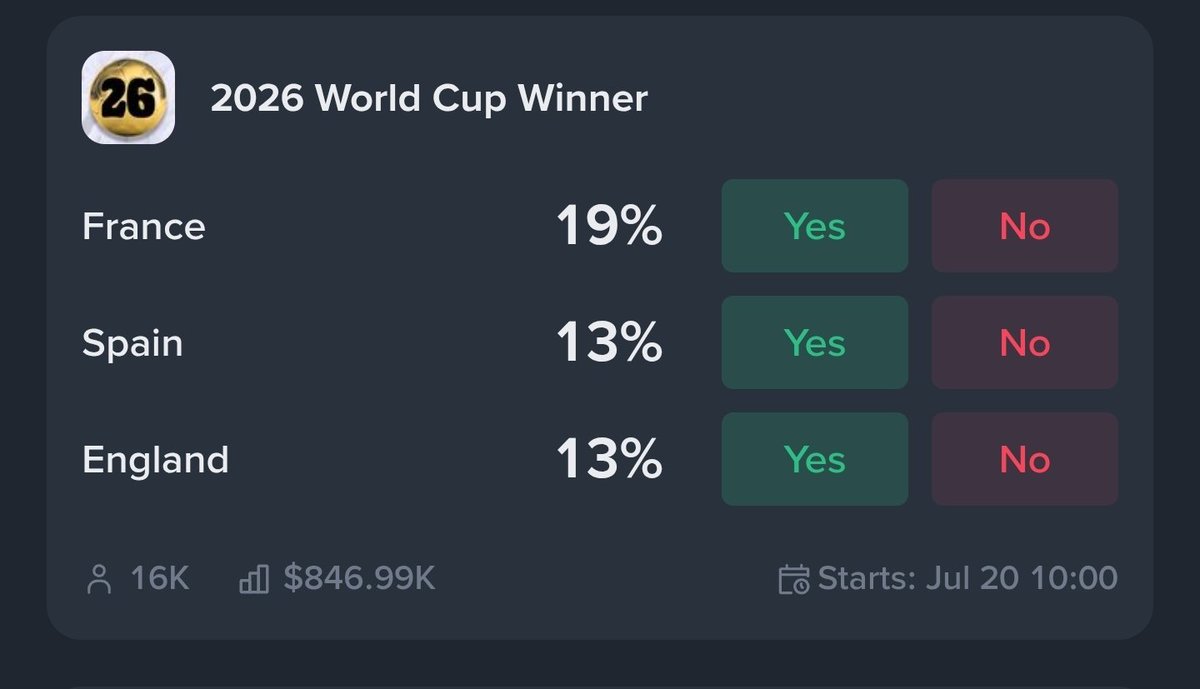Click the Starts: Jul 20 10:00 text
The width and height of the screenshot is (1200, 689).
(x=967, y=579)
